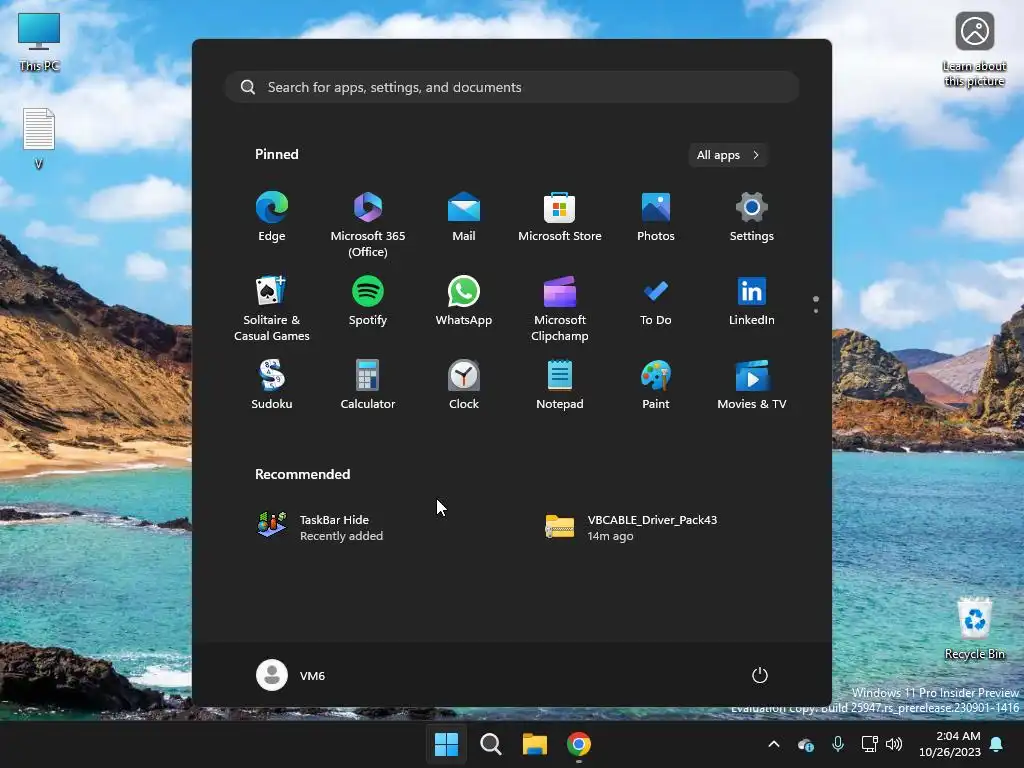1024x768 pixels.
Task: Launch Microsoft Clipchamp
Action: point(560,308)
